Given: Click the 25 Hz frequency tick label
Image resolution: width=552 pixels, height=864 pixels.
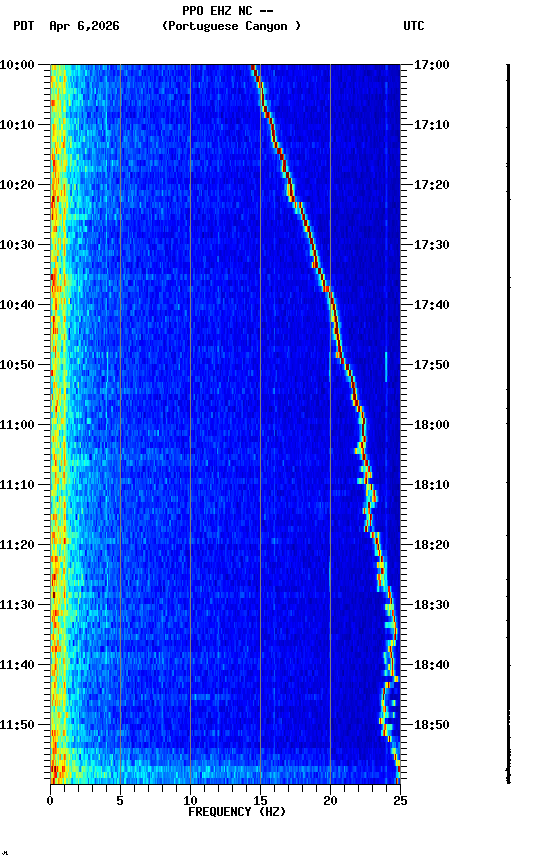Looking at the screenshot, I should point(400,801).
